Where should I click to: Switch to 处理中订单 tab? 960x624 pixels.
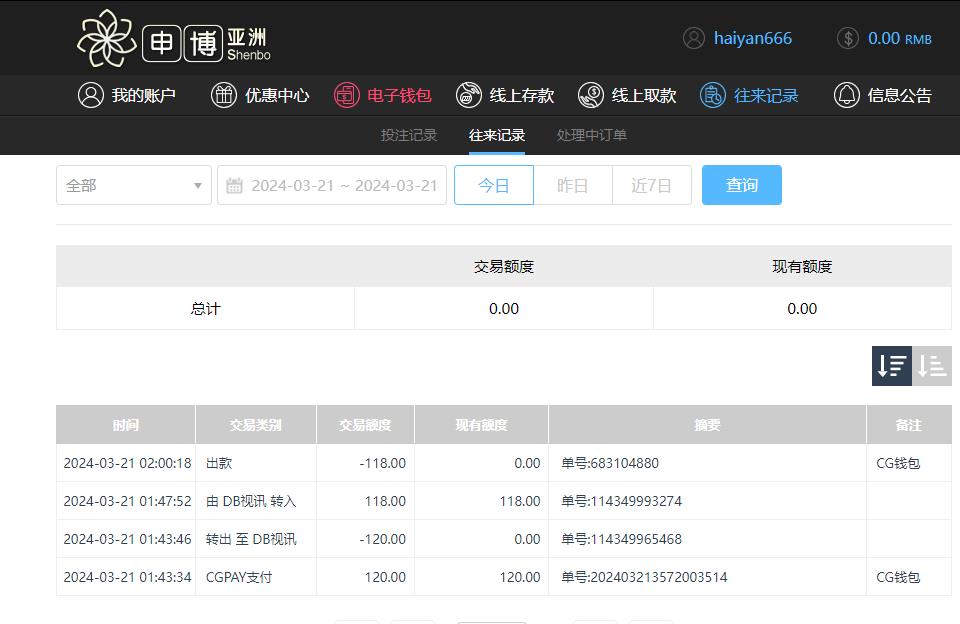pos(591,135)
